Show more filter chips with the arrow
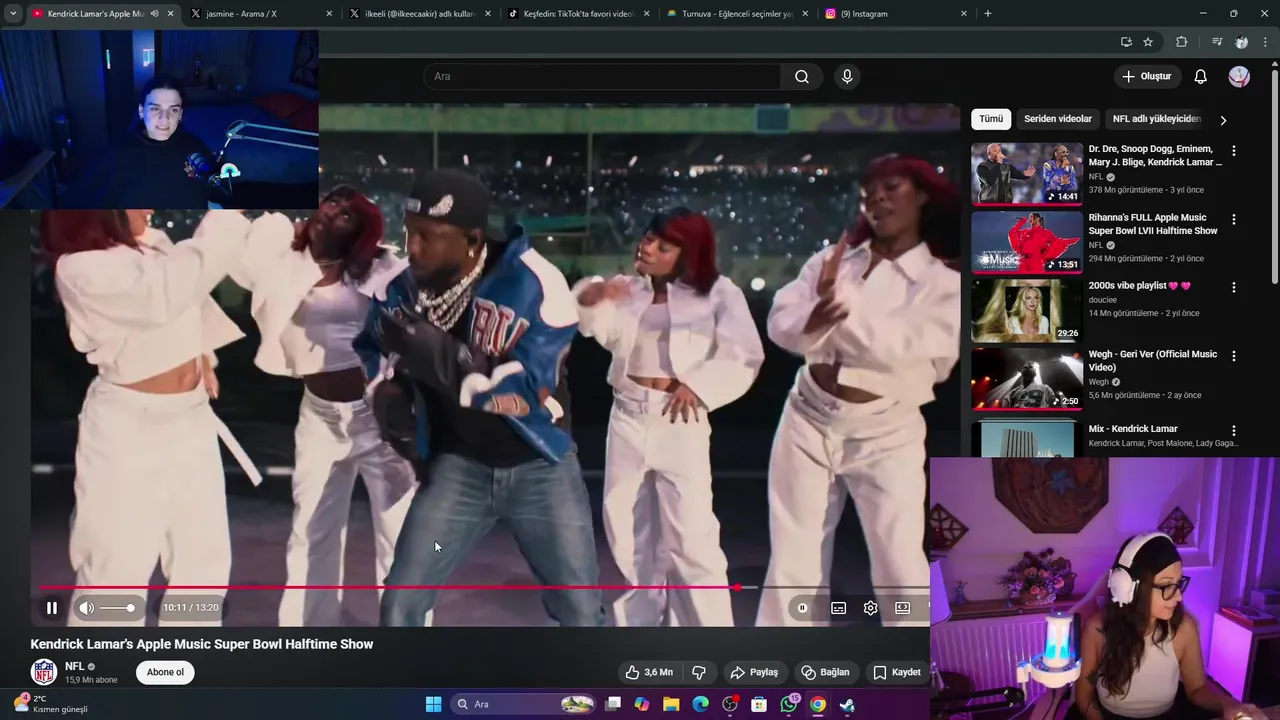The height and width of the screenshot is (720, 1280). 1222,120
